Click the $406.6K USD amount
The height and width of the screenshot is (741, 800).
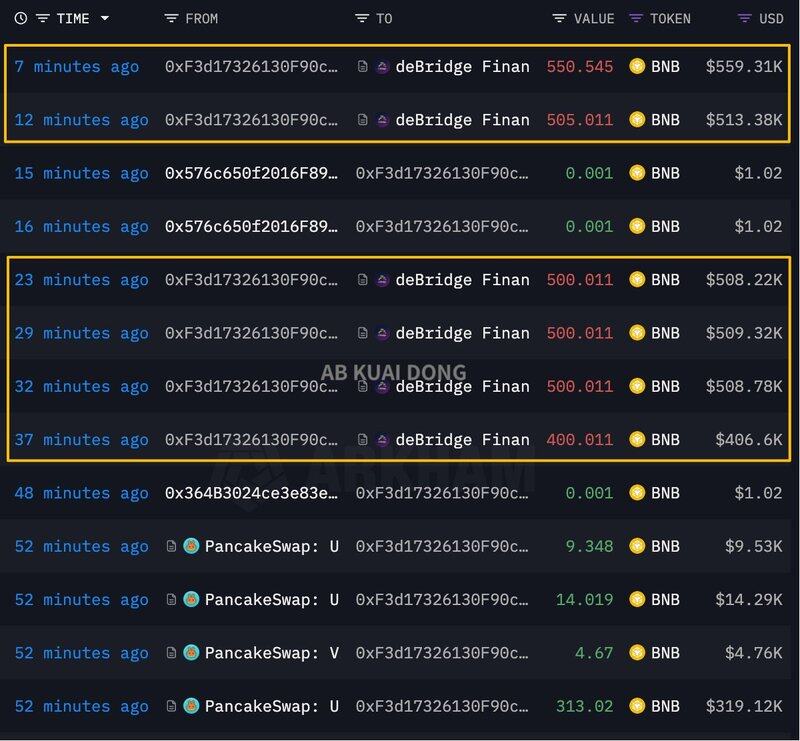(x=748, y=439)
